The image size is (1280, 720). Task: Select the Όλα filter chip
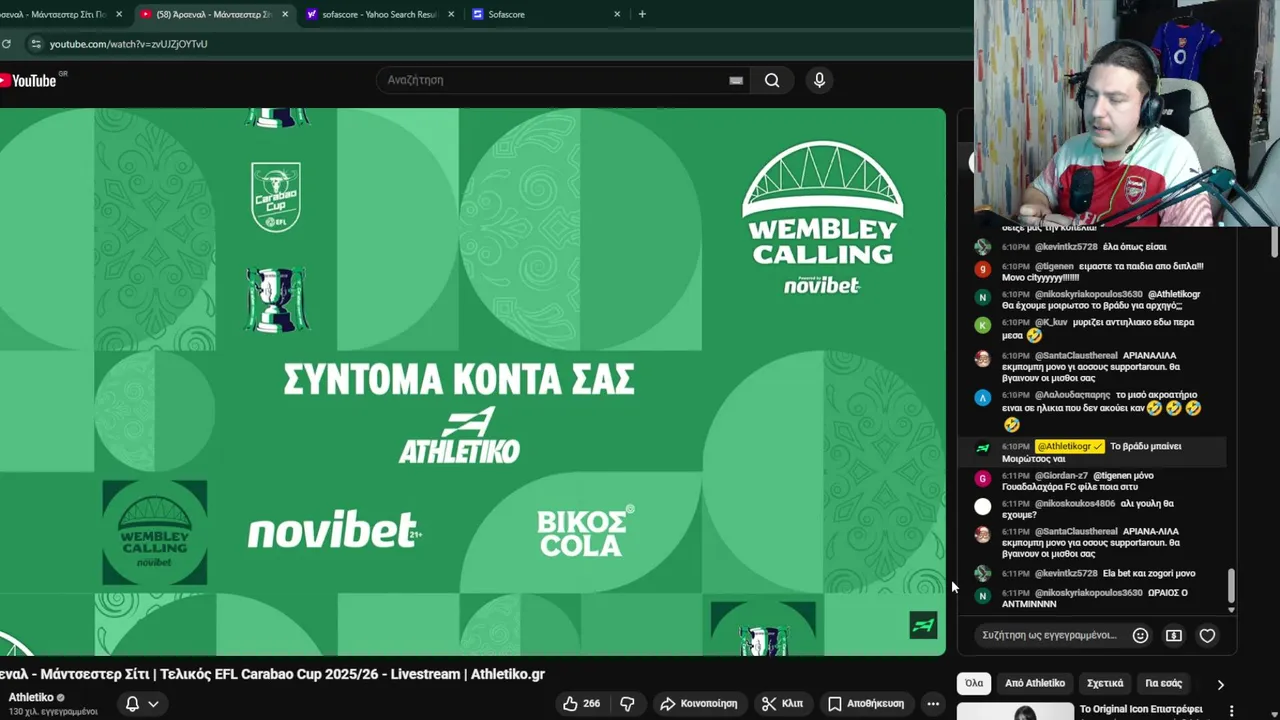click(x=974, y=683)
